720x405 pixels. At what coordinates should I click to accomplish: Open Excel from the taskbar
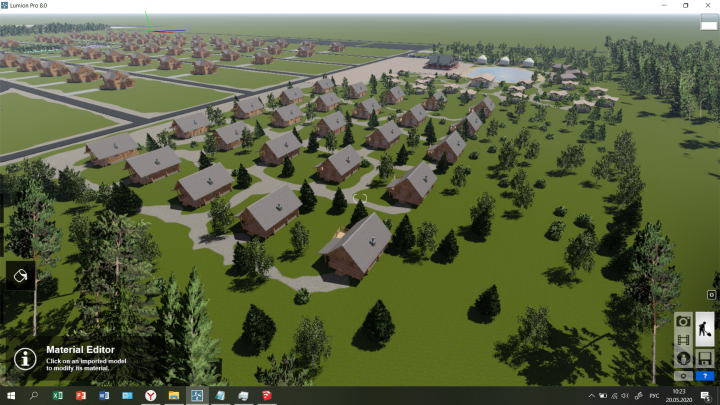click(57, 395)
